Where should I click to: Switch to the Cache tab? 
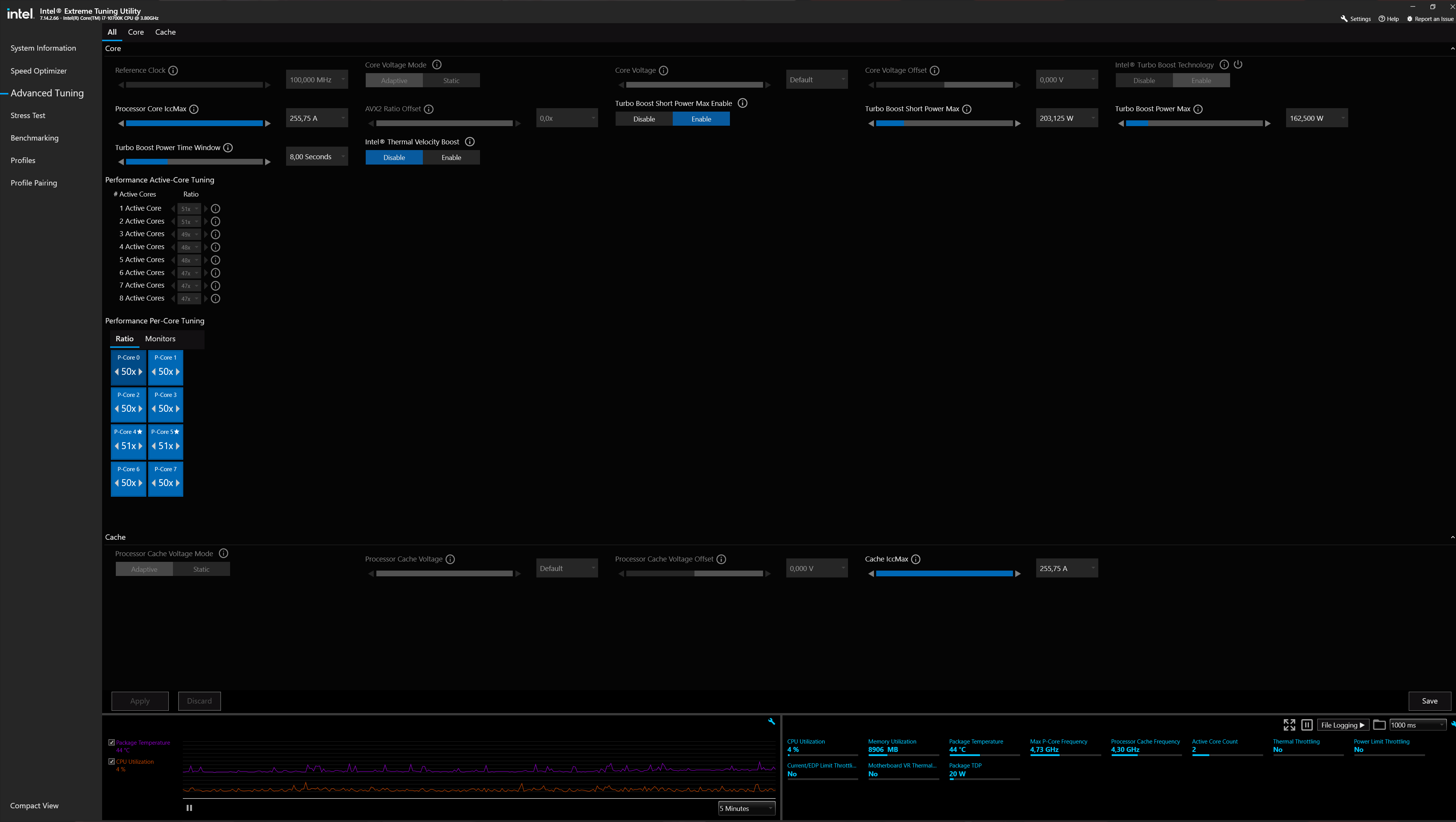pos(165,32)
